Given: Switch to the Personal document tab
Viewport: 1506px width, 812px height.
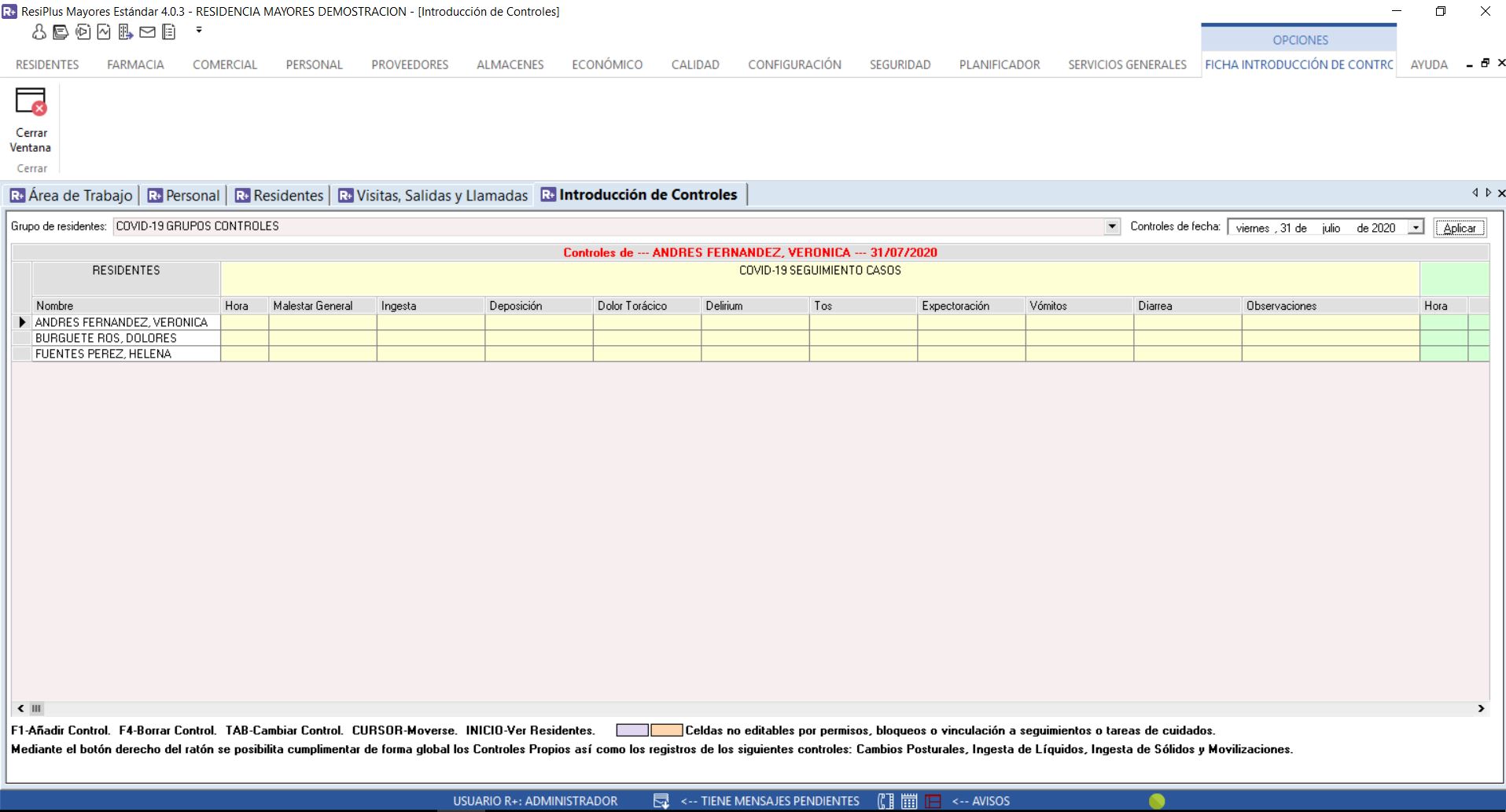Looking at the screenshot, I should pyautogui.click(x=183, y=195).
